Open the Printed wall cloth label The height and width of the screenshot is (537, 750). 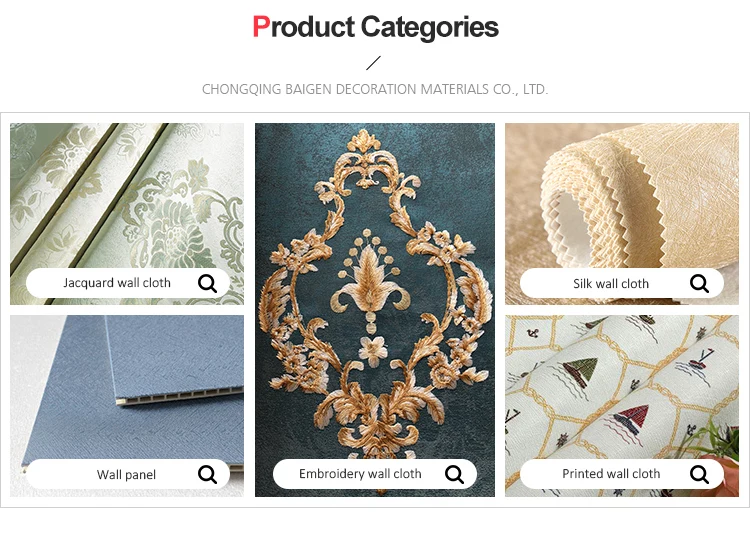tap(611, 474)
